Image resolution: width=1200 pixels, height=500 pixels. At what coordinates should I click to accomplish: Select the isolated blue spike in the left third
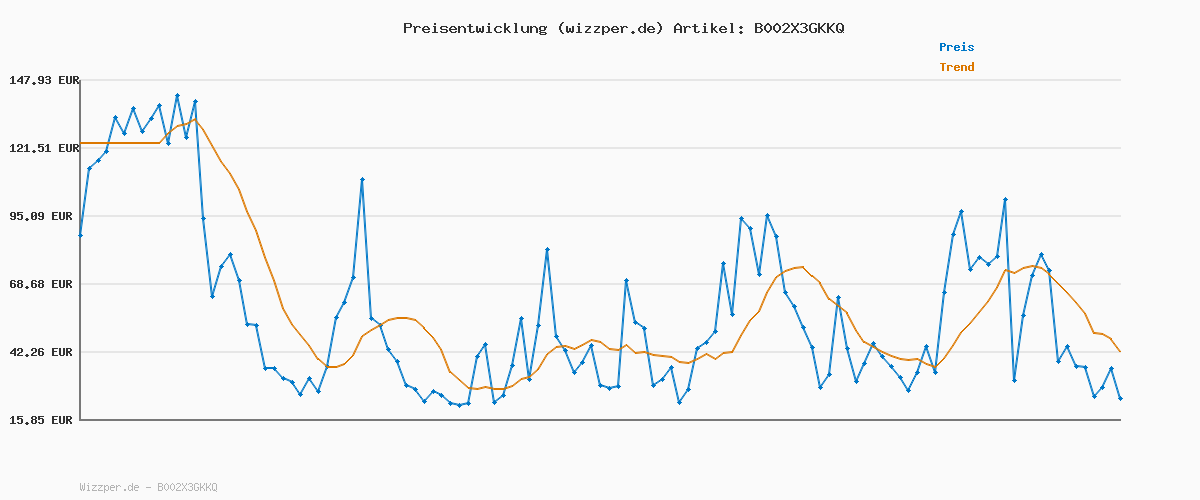tap(362, 179)
